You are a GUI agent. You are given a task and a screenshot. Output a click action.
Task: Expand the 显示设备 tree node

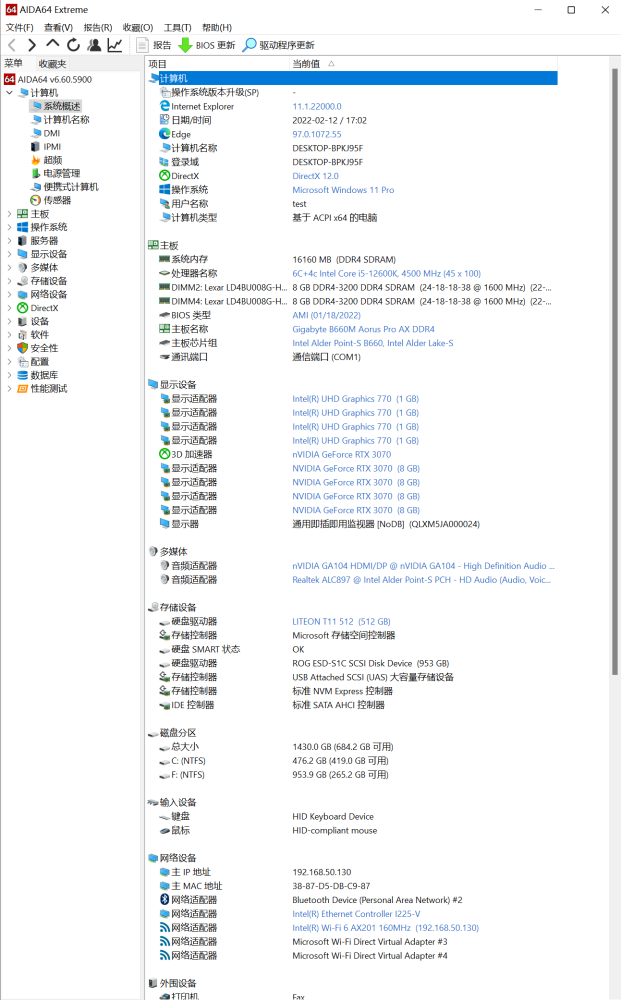pyautogui.click(x=10, y=254)
